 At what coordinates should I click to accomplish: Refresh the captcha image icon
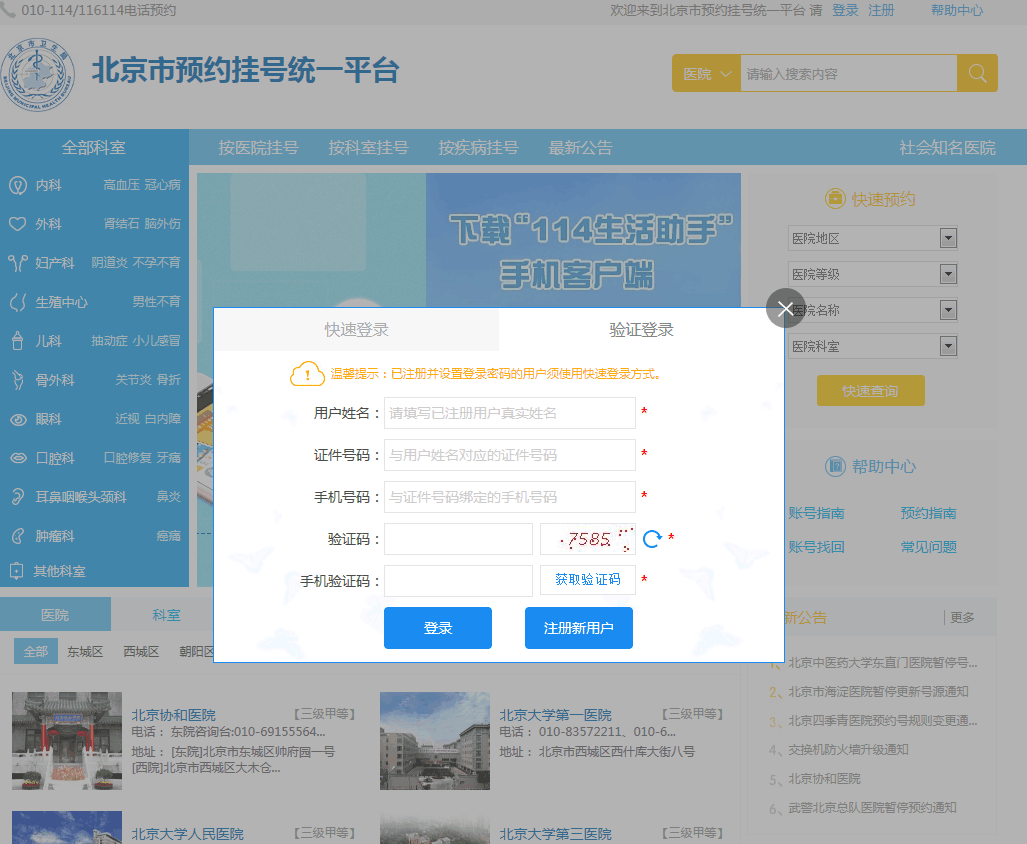(x=652, y=539)
